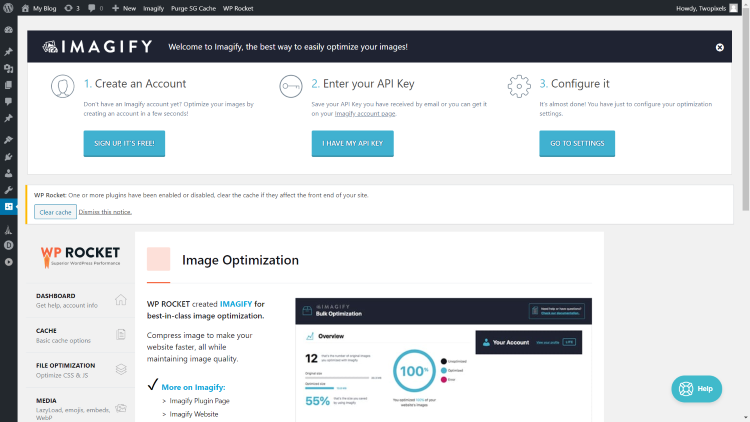Open the Help chat button
This screenshot has height=422, width=750.
(x=696, y=389)
